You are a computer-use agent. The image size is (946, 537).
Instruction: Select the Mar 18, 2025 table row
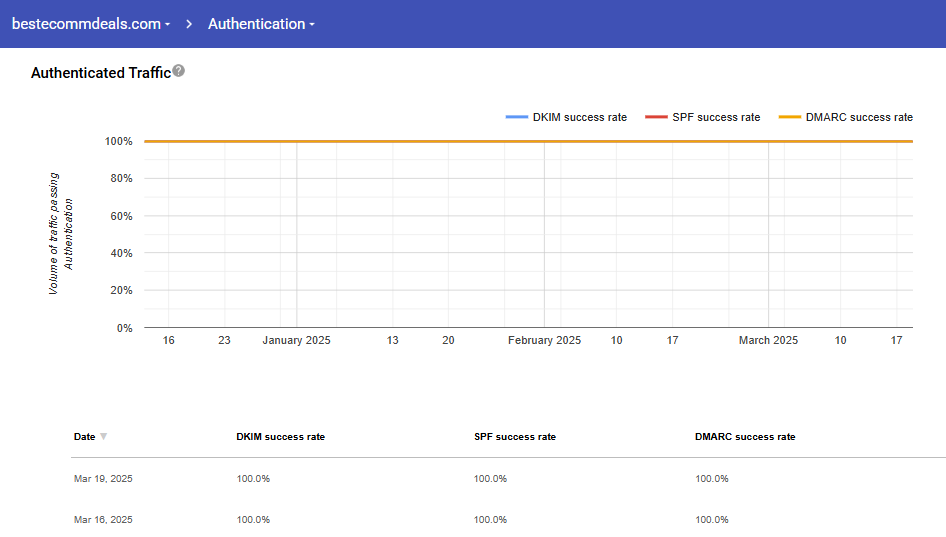(103, 520)
